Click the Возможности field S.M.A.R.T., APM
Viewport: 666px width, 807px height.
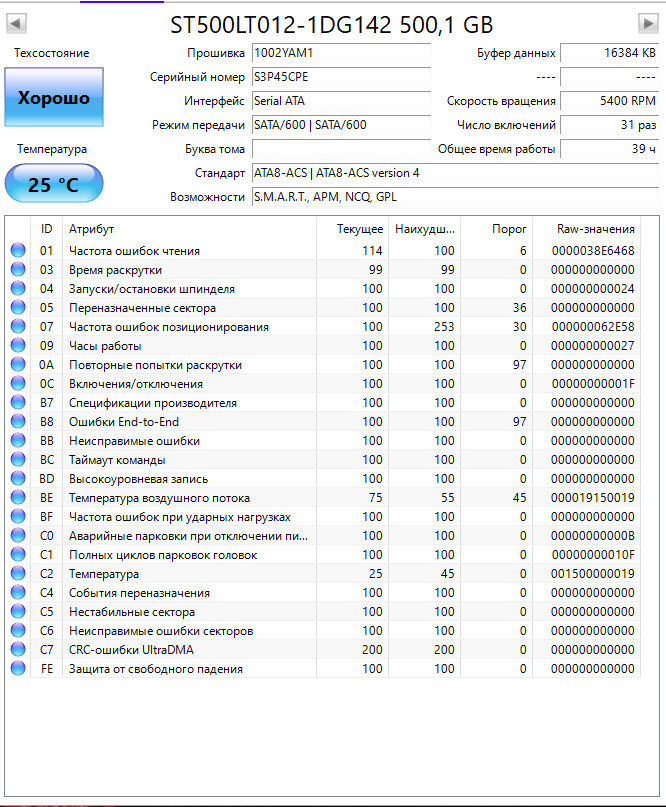[x=455, y=197]
